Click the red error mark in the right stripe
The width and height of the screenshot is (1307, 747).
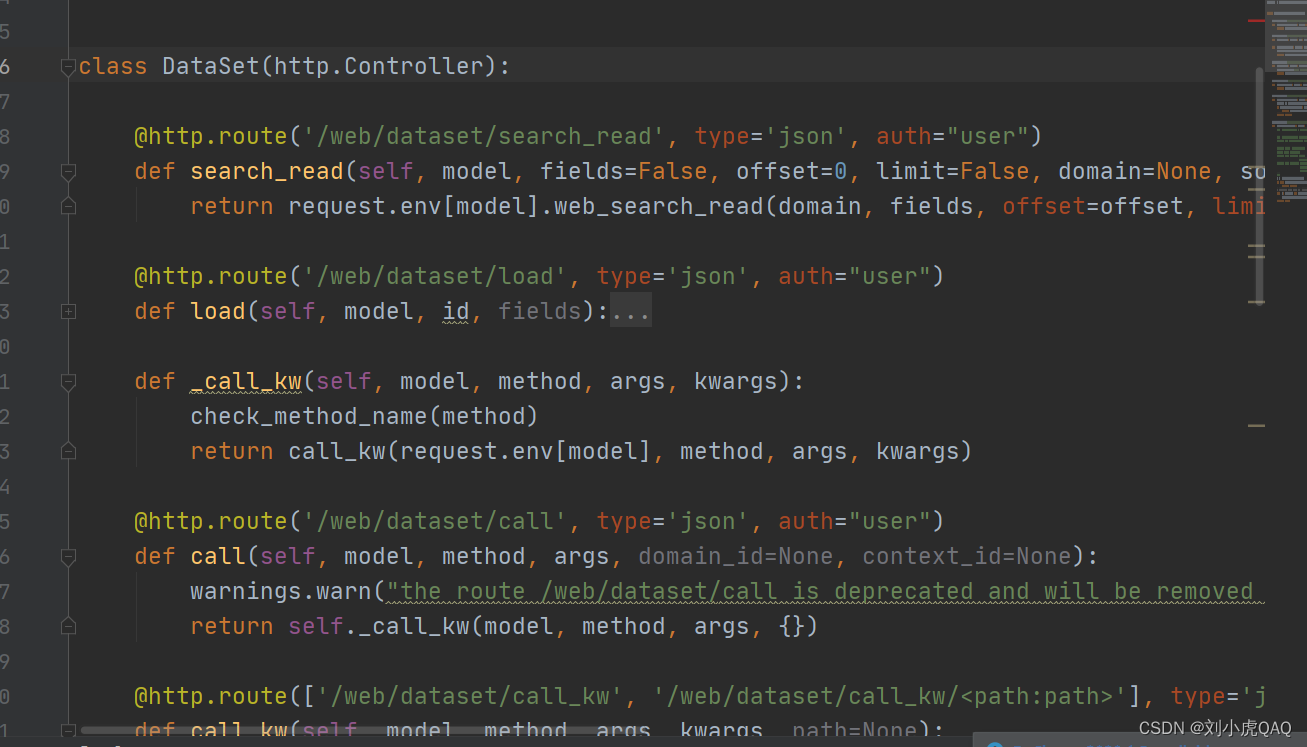pos(1256,20)
